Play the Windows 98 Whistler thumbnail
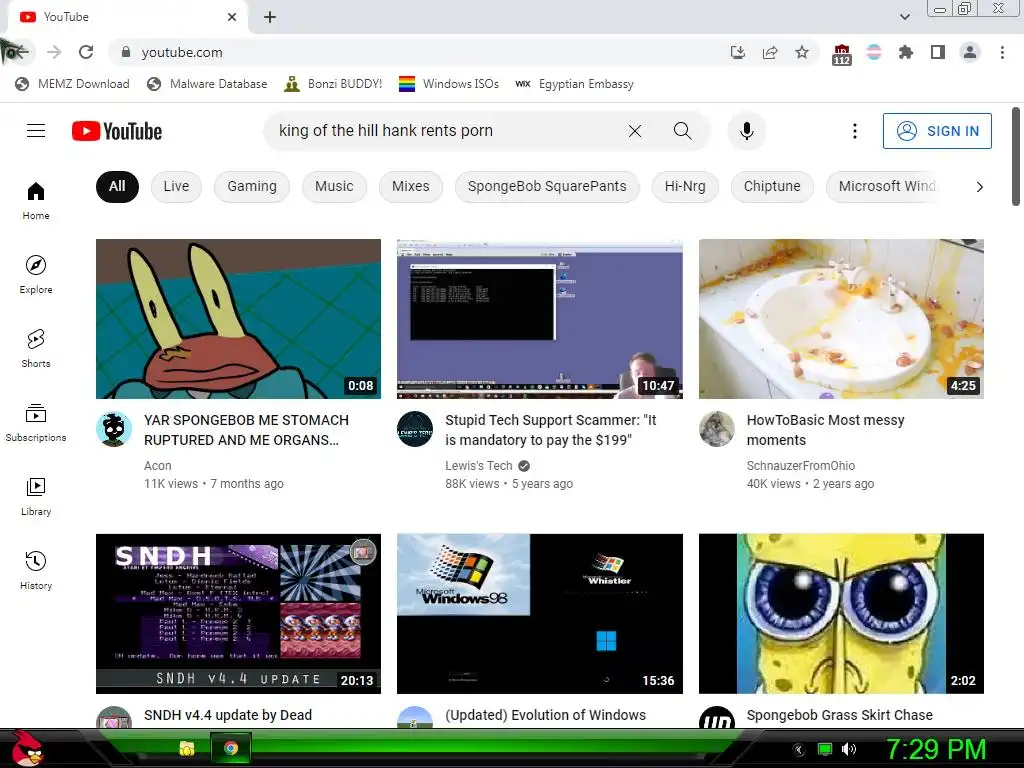Viewport: 1024px width, 768px height. (x=539, y=614)
